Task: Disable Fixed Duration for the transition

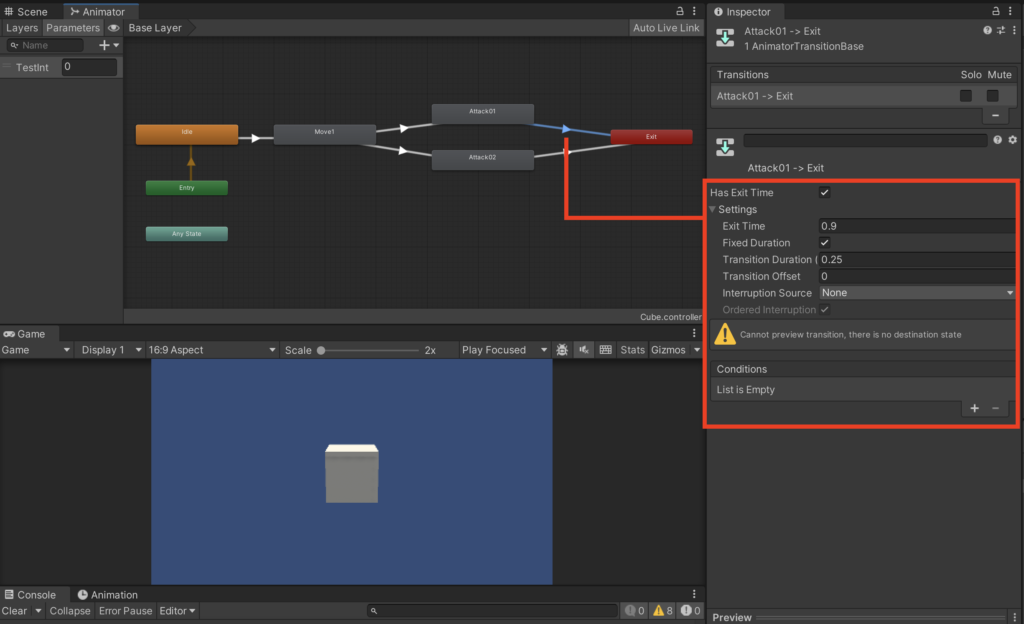Action: pos(825,243)
